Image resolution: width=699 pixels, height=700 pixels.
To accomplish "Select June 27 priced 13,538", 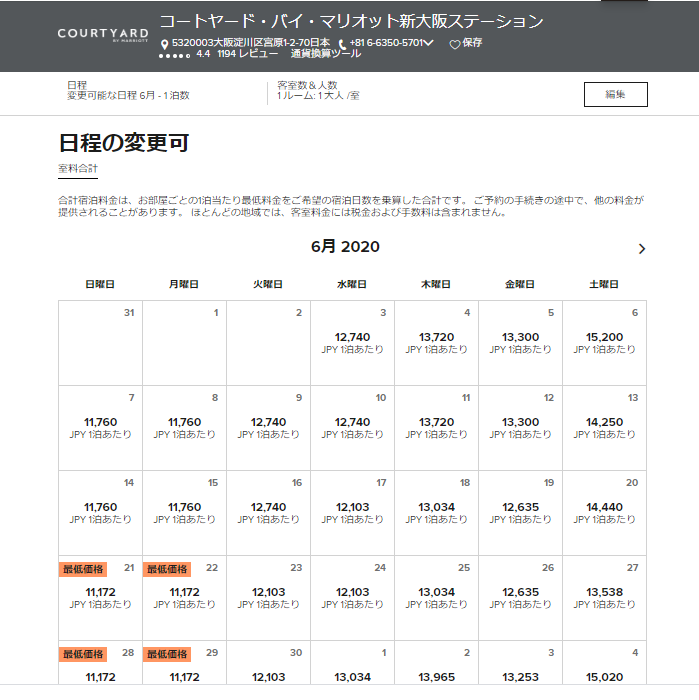I will point(604,598).
